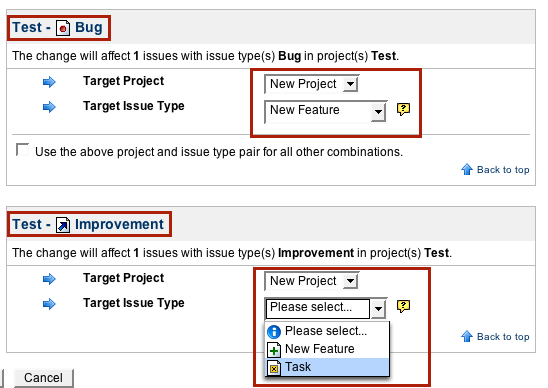The width and height of the screenshot is (548, 388).
Task: Open the Test - Bug heading link
Action: pyautogui.click(x=58, y=28)
